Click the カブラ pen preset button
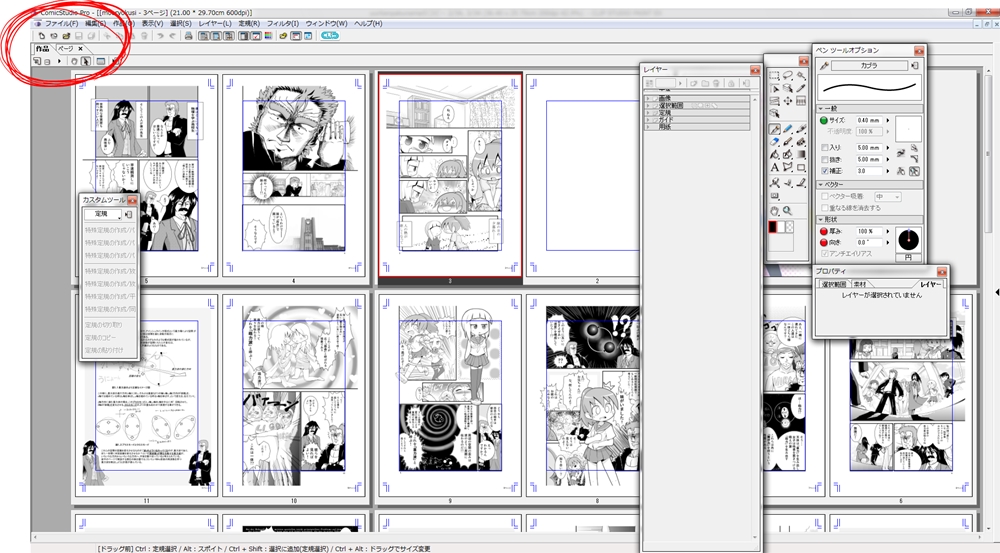Screen dimensions: 1000x553 point(869,65)
